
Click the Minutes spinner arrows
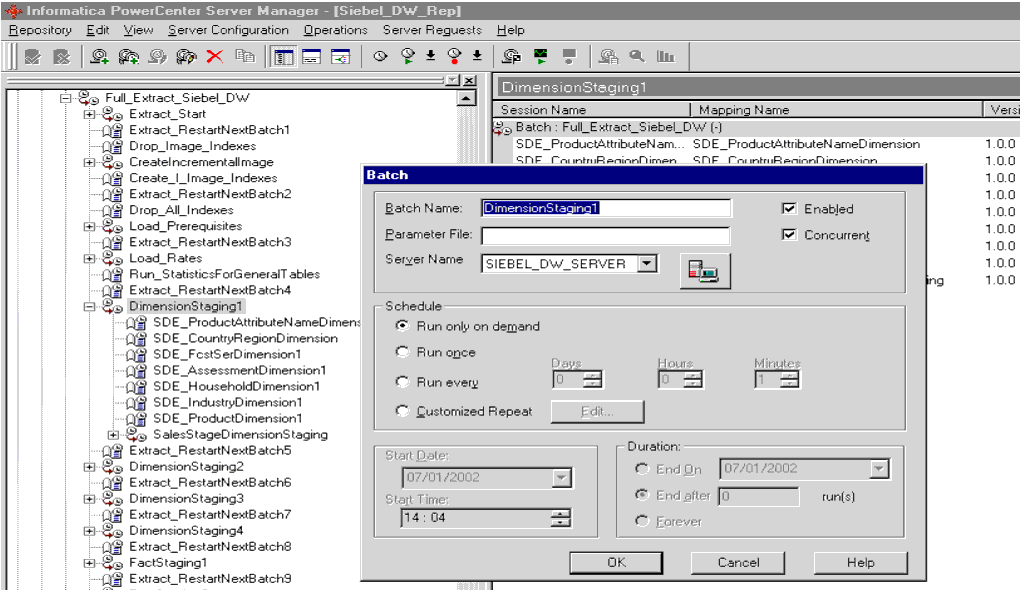(790, 379)
